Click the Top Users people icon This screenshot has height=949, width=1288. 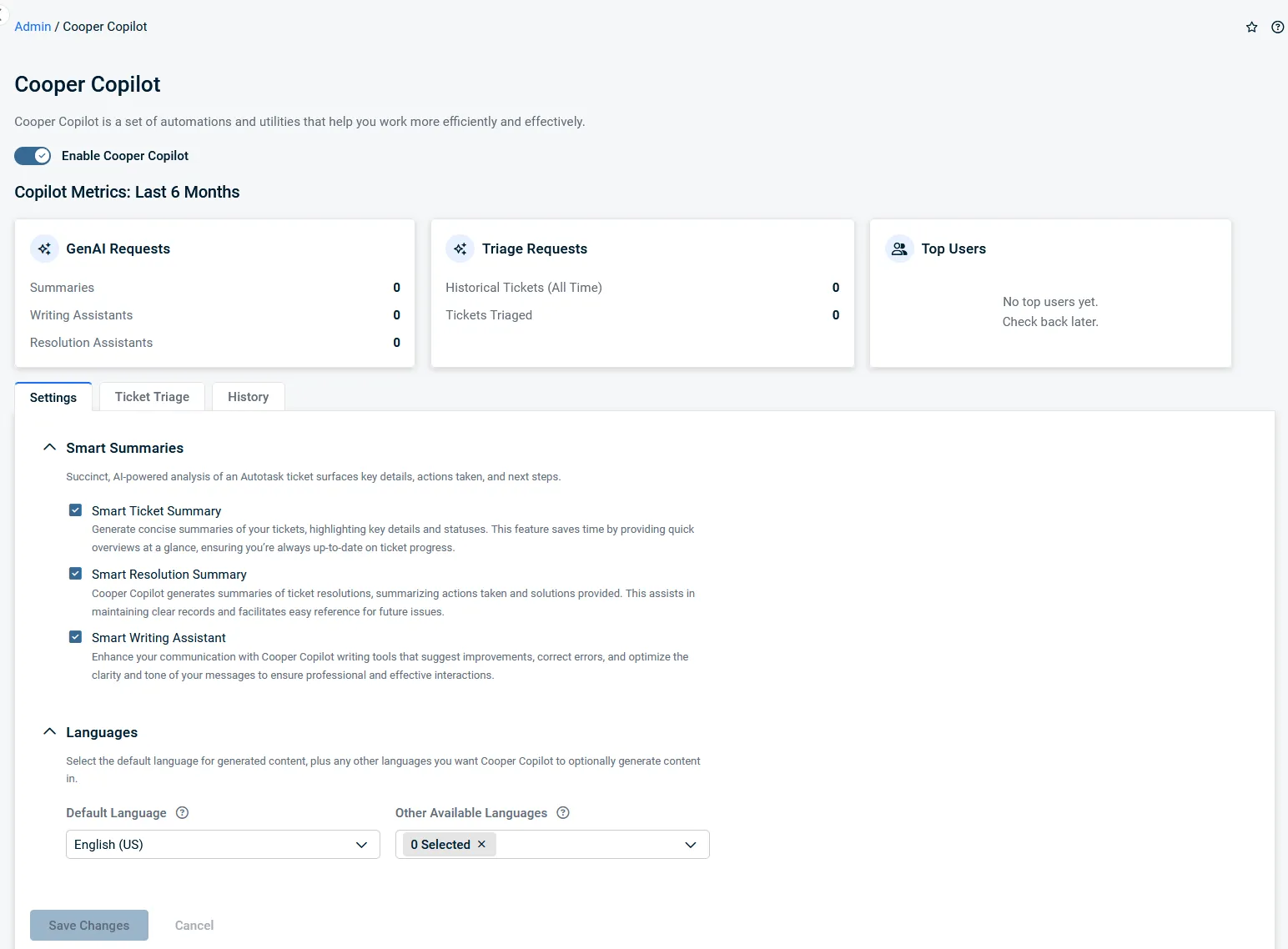pyautogui.click(x=899, y=249)
